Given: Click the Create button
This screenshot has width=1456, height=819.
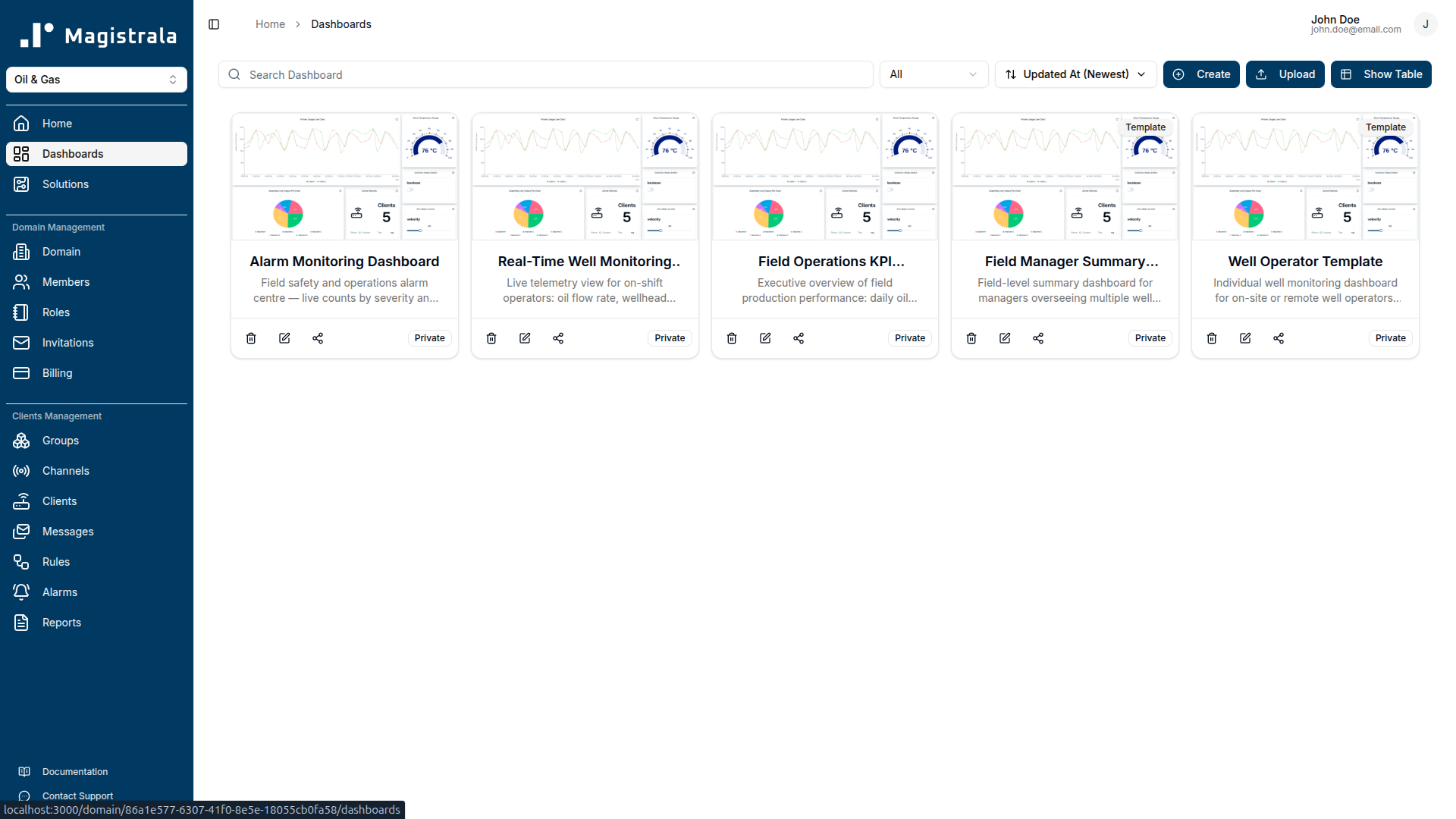Looking at the screenshot, I should pyautogui.click(x=1201, y=74).
